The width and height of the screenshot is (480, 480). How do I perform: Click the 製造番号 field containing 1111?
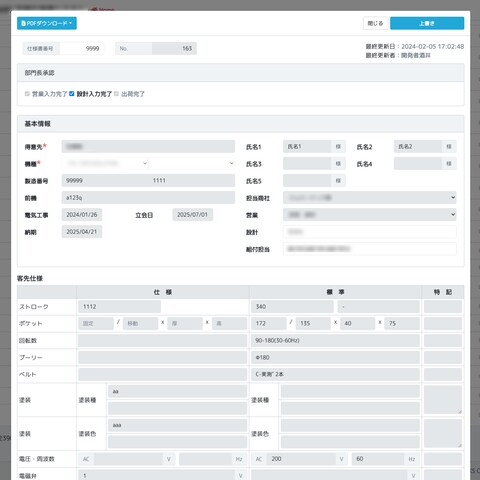pos(192,180)
